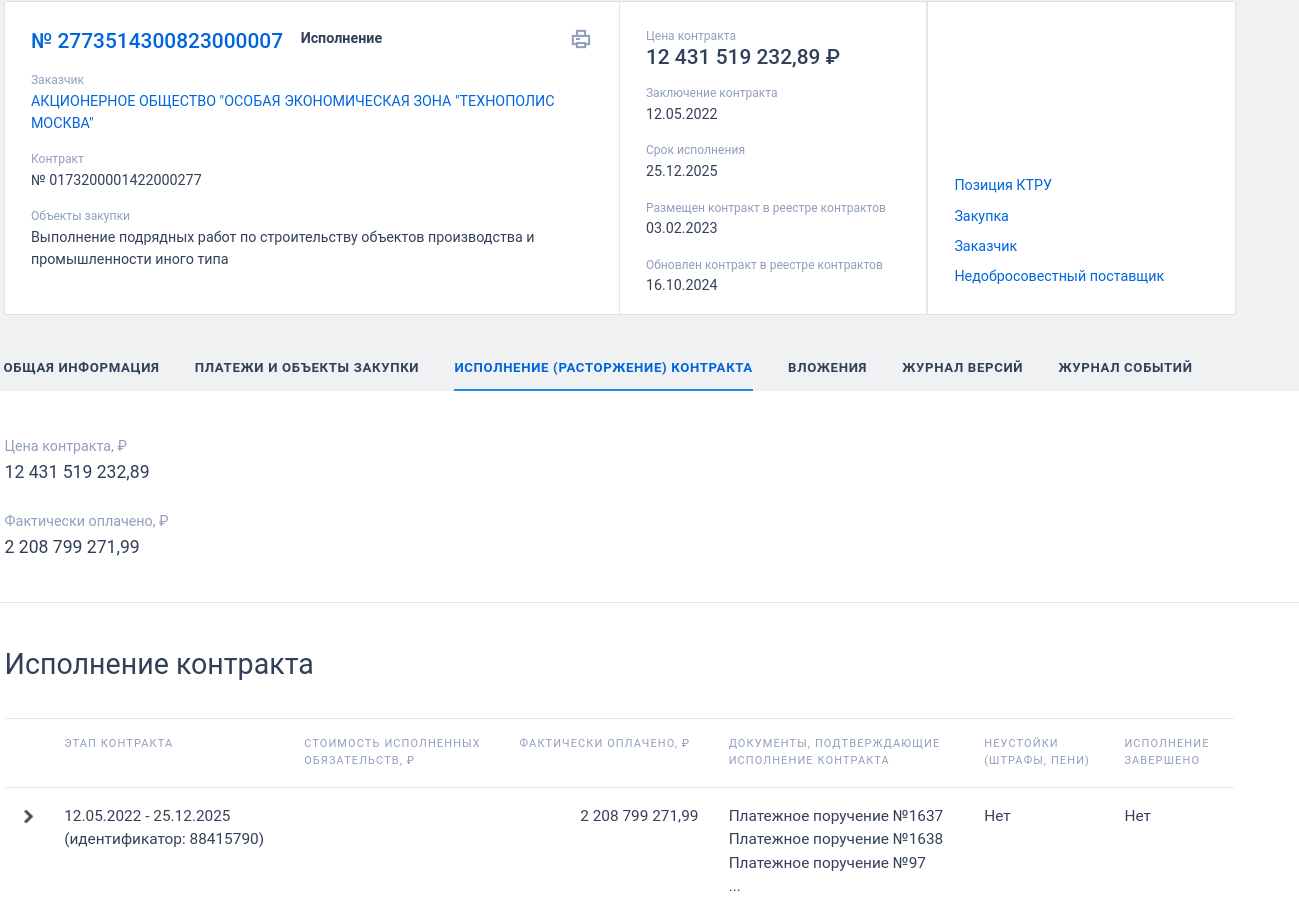Viewport: 1299px width, 907px height.
Task: Open contract № 2773514300823000007 link
Action: click(x=157, y=41)
